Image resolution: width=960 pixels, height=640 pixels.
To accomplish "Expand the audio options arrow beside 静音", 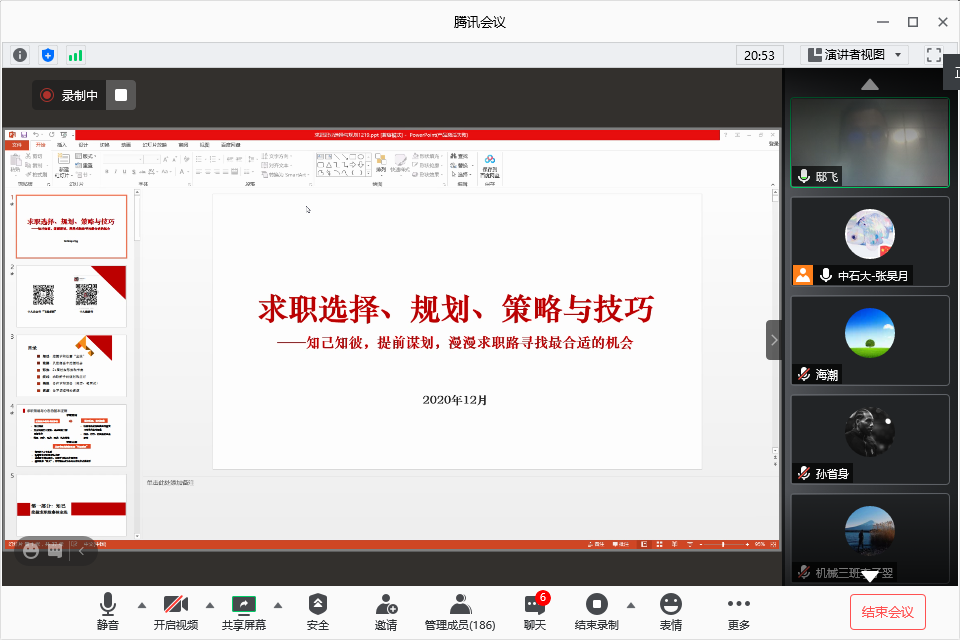I will coord(141,604).
